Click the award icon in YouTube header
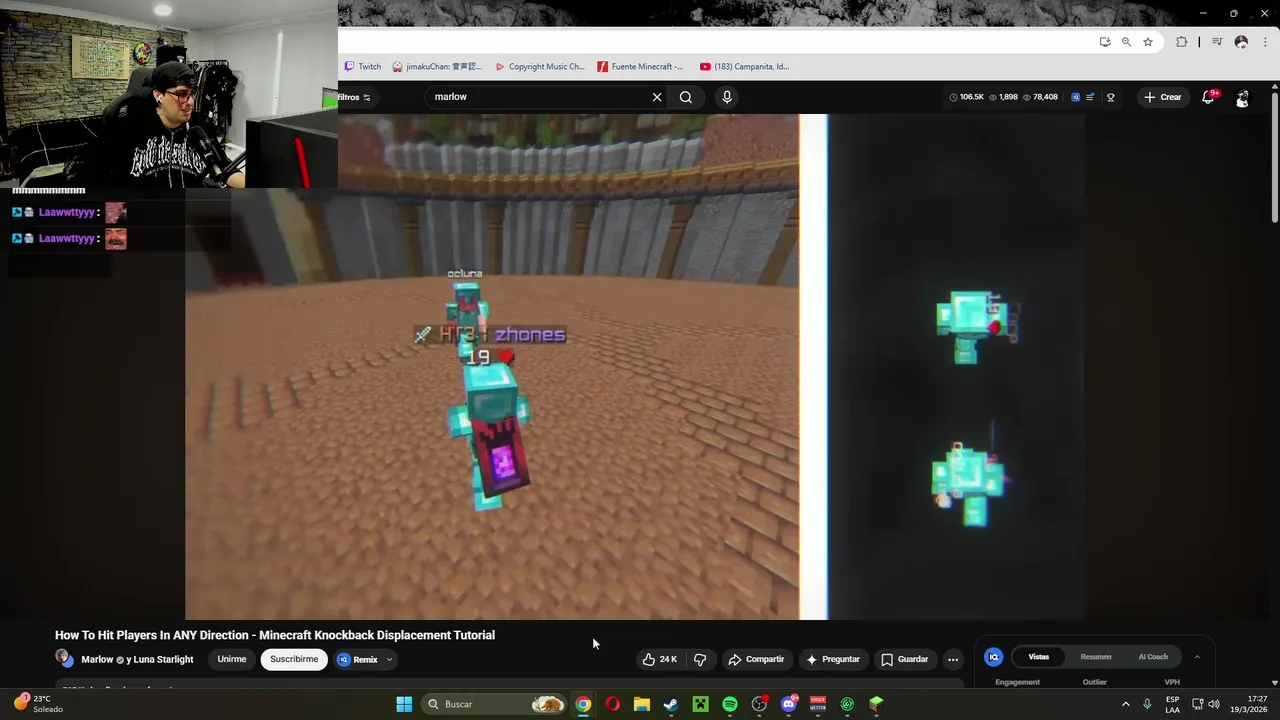 pos(1111,97)
